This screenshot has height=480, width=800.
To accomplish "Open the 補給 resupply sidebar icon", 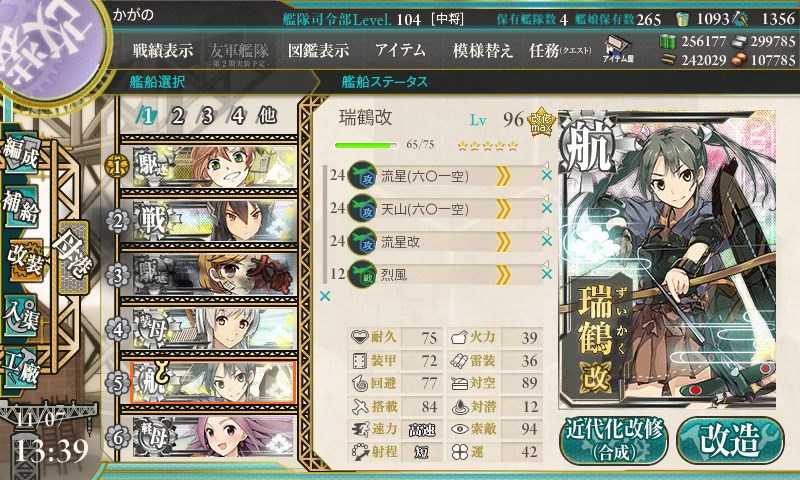I will (x=20, y=205).
